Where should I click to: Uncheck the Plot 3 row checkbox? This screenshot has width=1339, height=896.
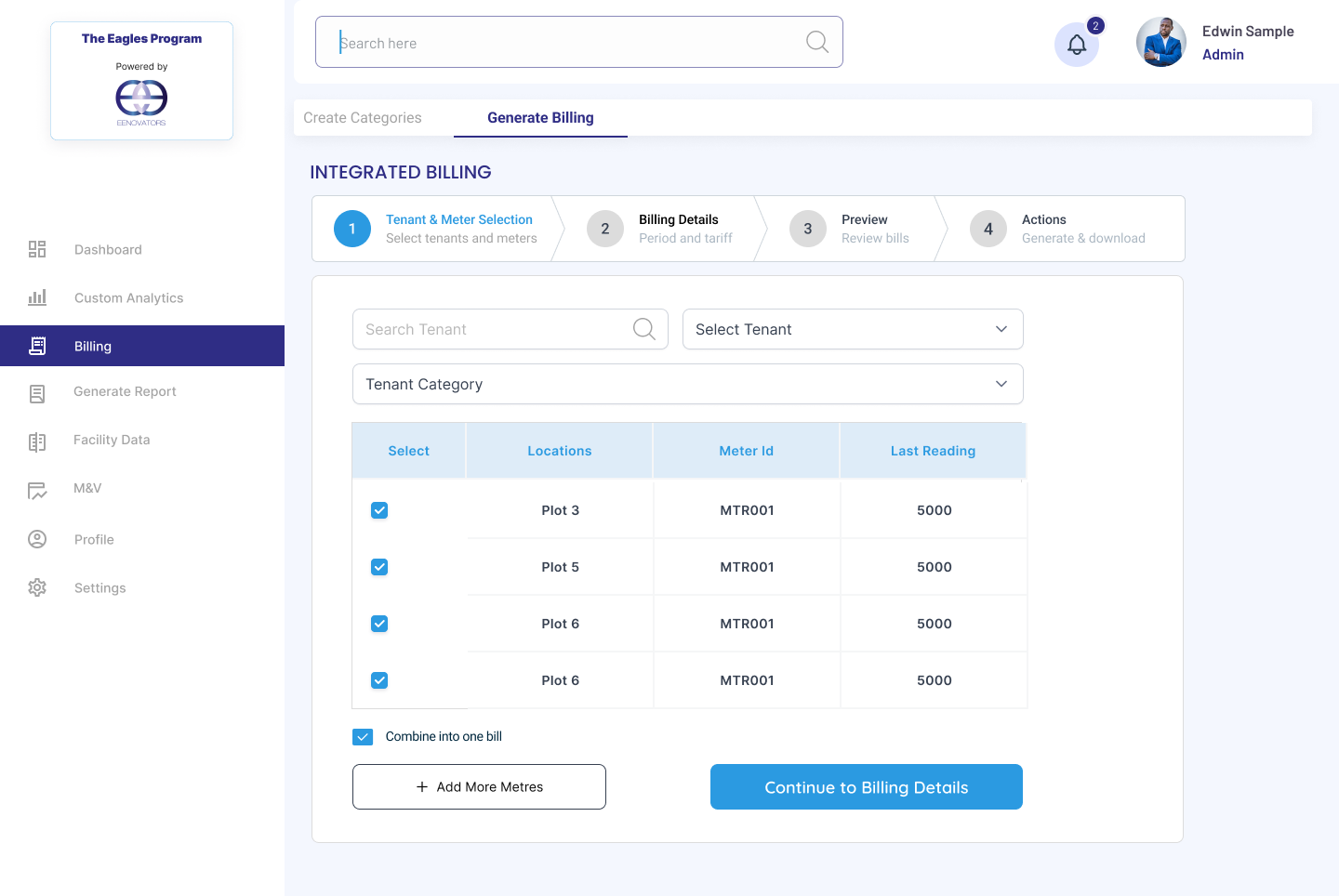379,510
